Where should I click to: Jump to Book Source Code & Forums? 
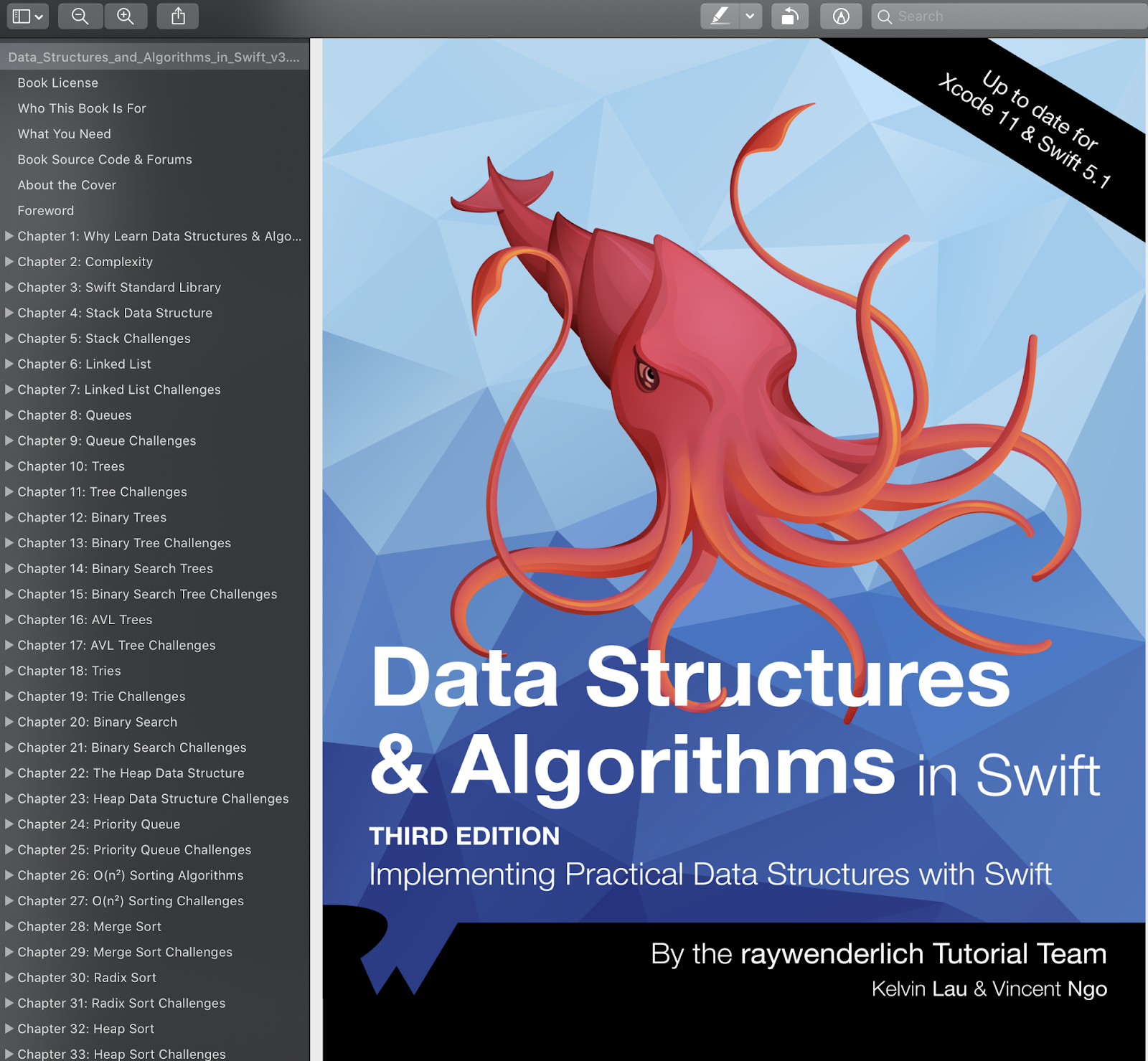coord(105,159)
